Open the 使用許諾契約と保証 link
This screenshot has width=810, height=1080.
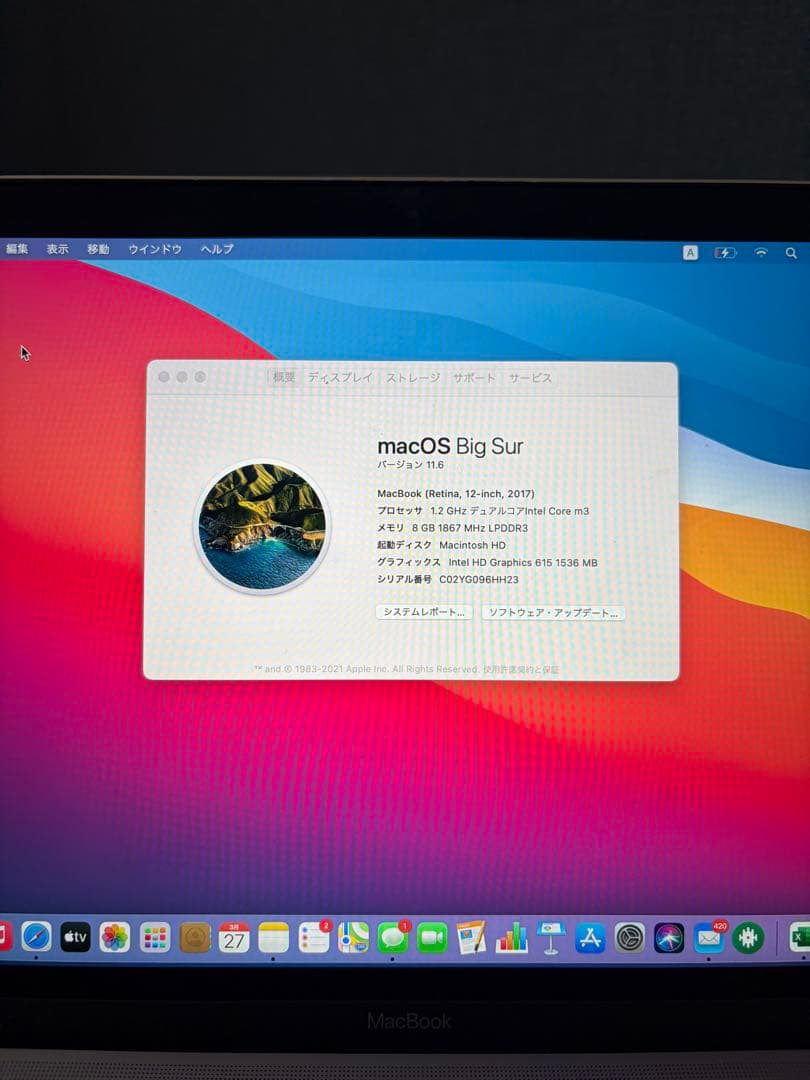pyautogui.click(x=521, y=669)
